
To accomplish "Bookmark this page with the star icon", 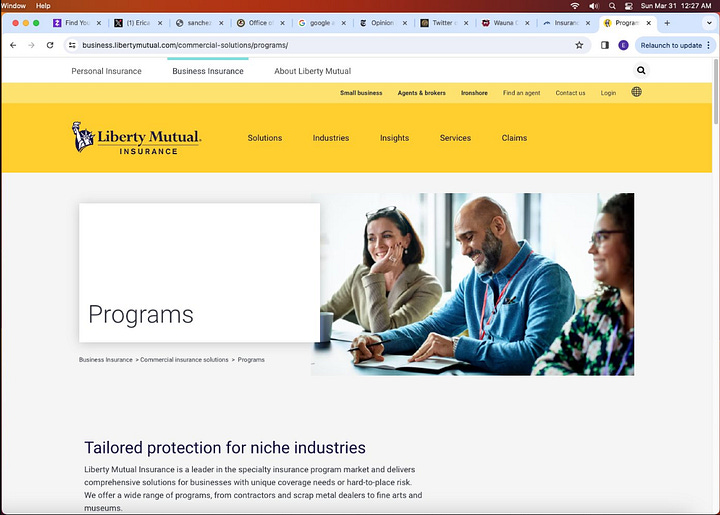I will (x=579, y=45).
